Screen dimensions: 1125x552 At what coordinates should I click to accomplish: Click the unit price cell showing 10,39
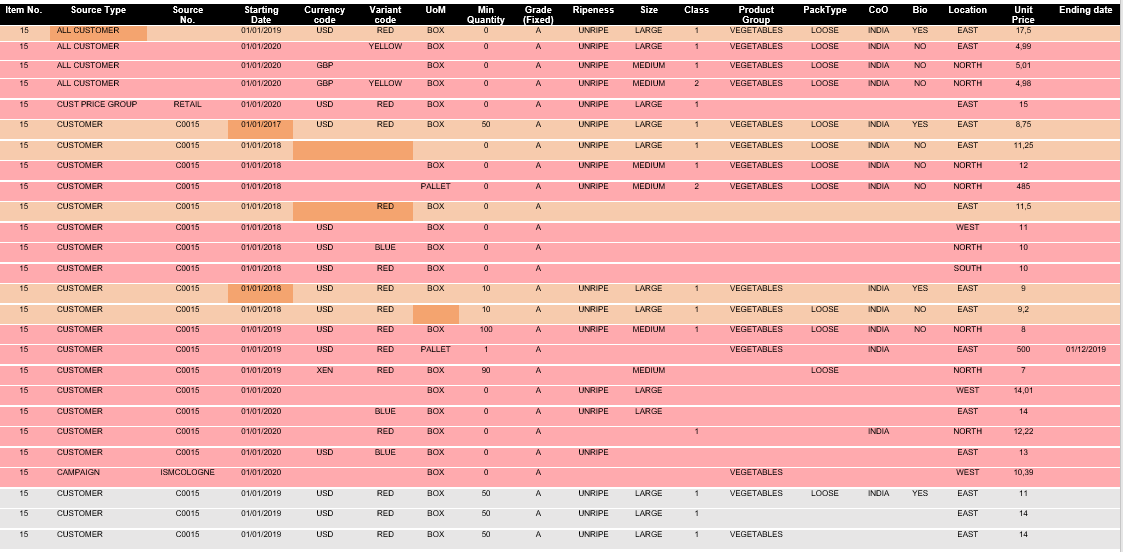click(x=1023, y=472)
